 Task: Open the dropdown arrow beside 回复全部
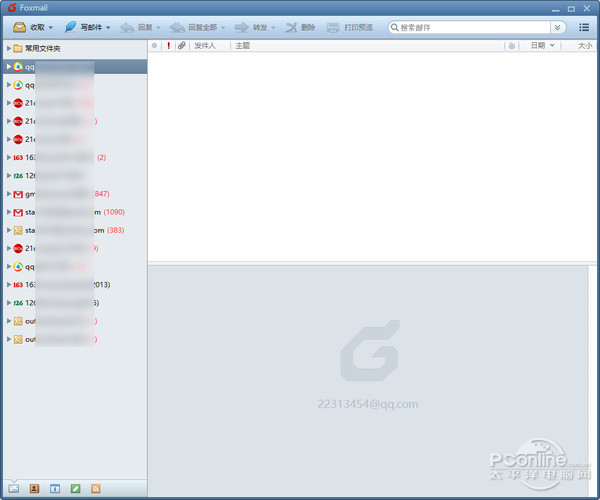pos(223,28)
